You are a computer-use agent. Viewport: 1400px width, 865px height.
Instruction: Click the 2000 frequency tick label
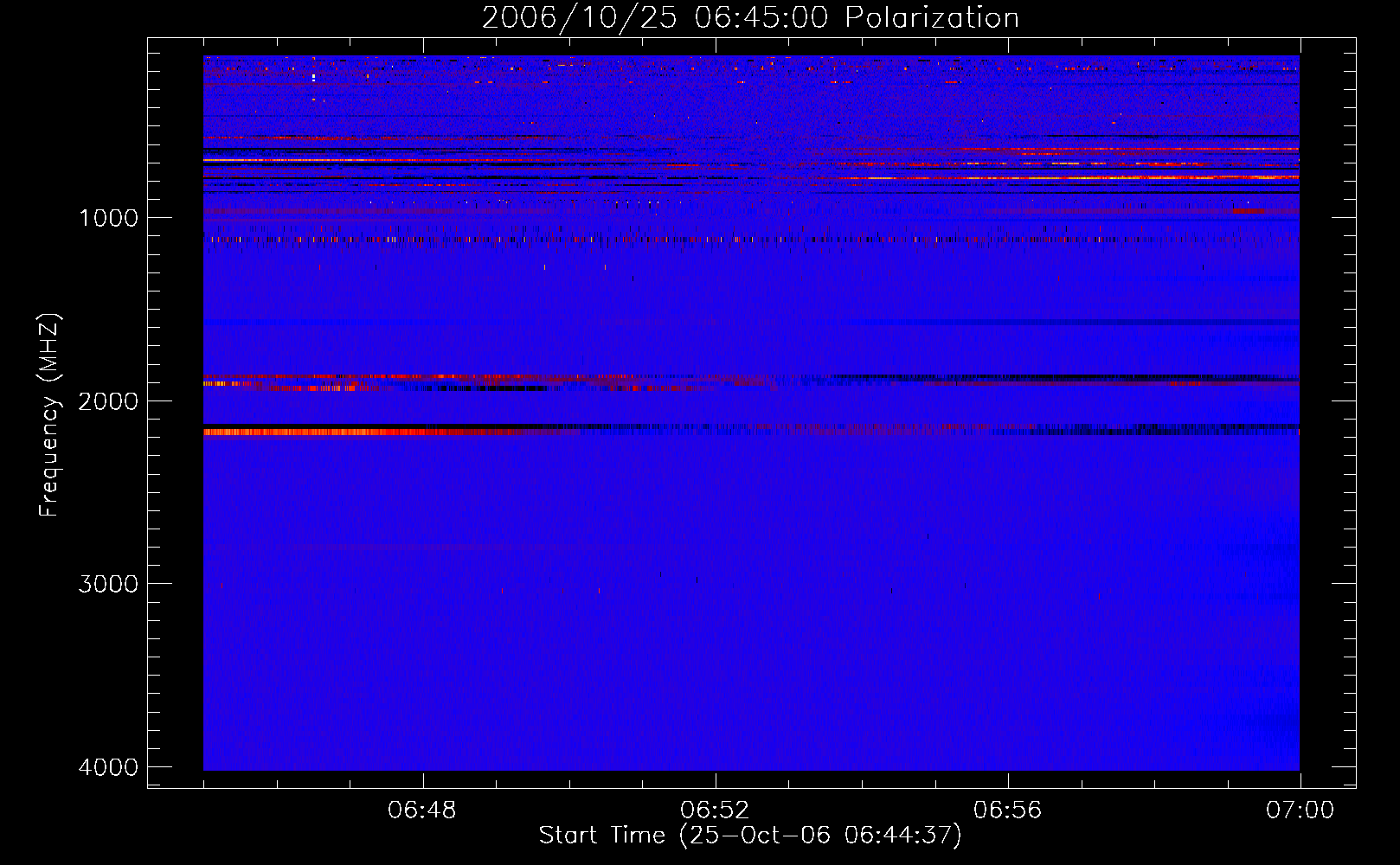[x=108, y=400]
